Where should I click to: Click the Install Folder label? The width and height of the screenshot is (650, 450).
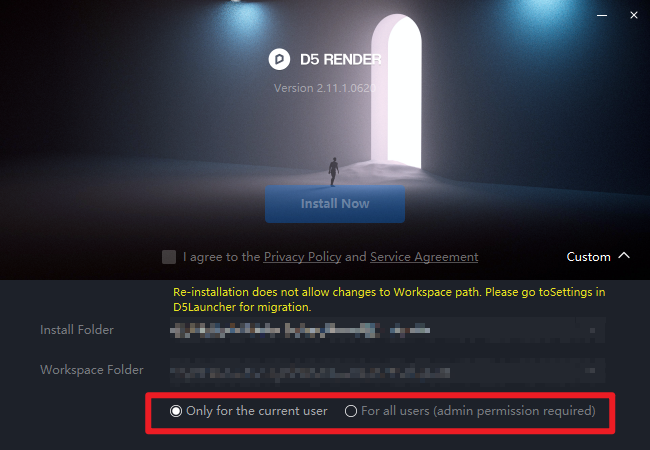click(x=77, y=330)
